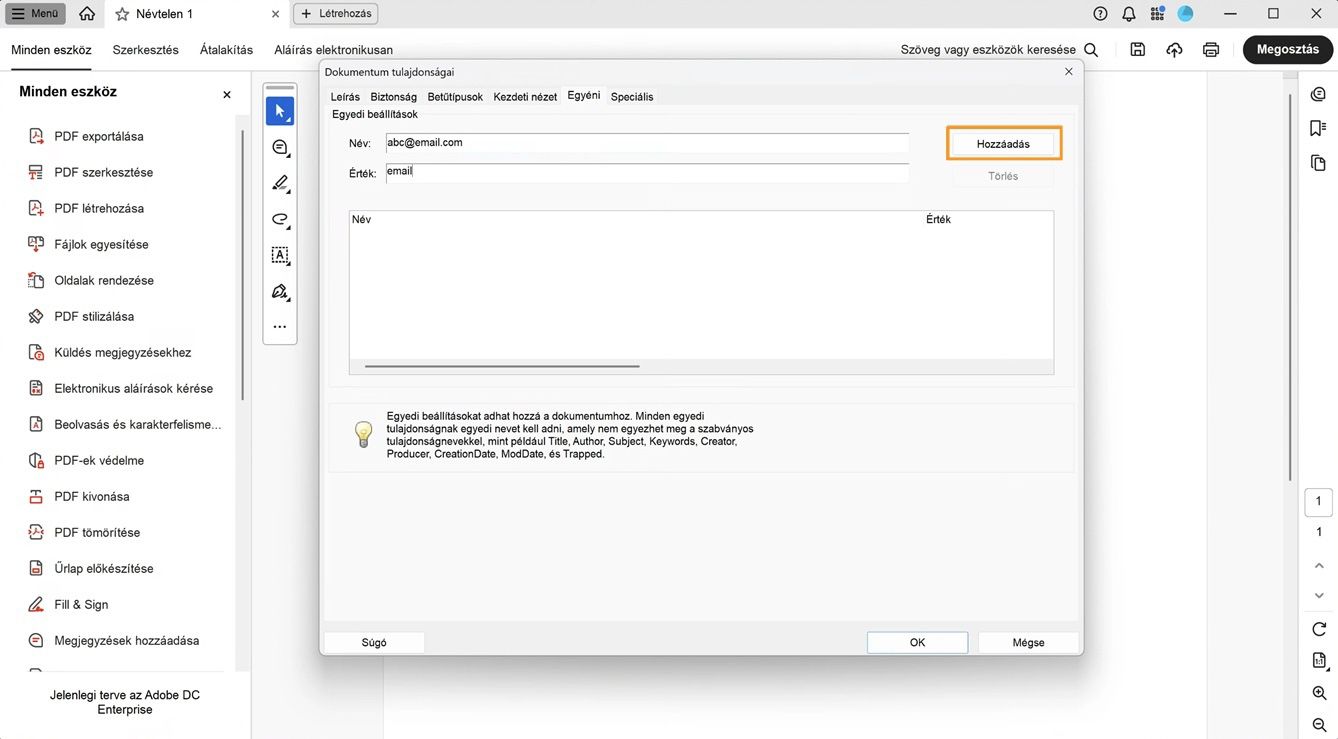
Task: Cancel dialog with Mégse button
Action: coord(1028,643)
